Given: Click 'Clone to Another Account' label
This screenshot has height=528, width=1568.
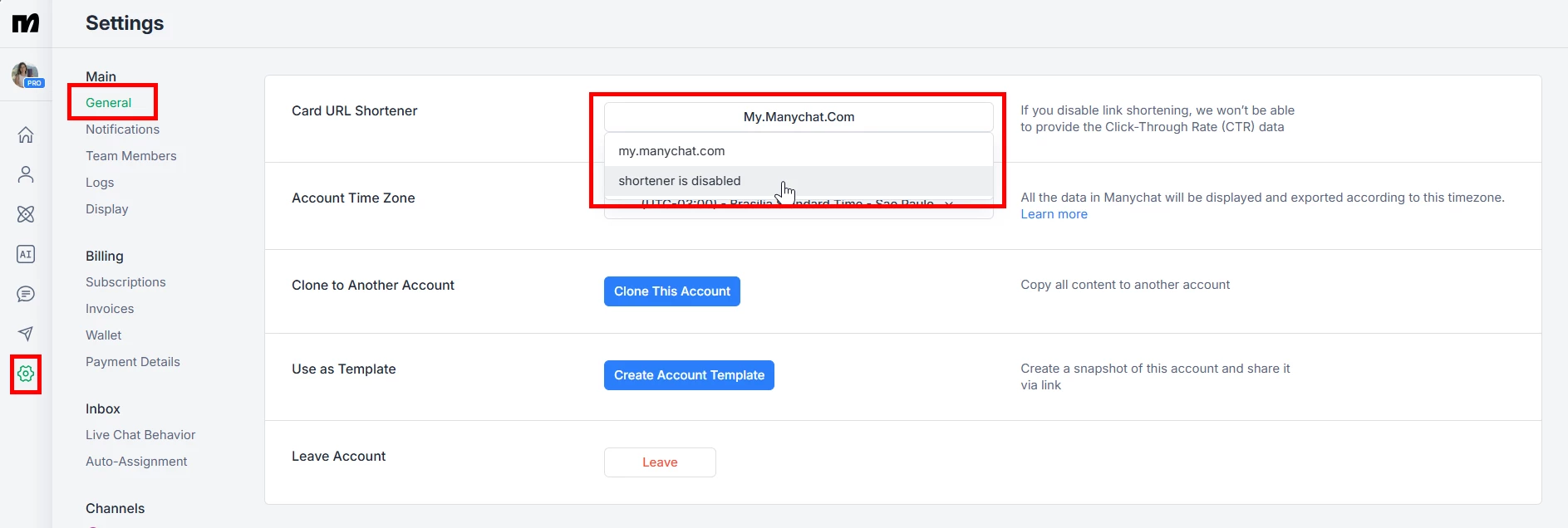Looking at the screenshot, I should (373, 286).
